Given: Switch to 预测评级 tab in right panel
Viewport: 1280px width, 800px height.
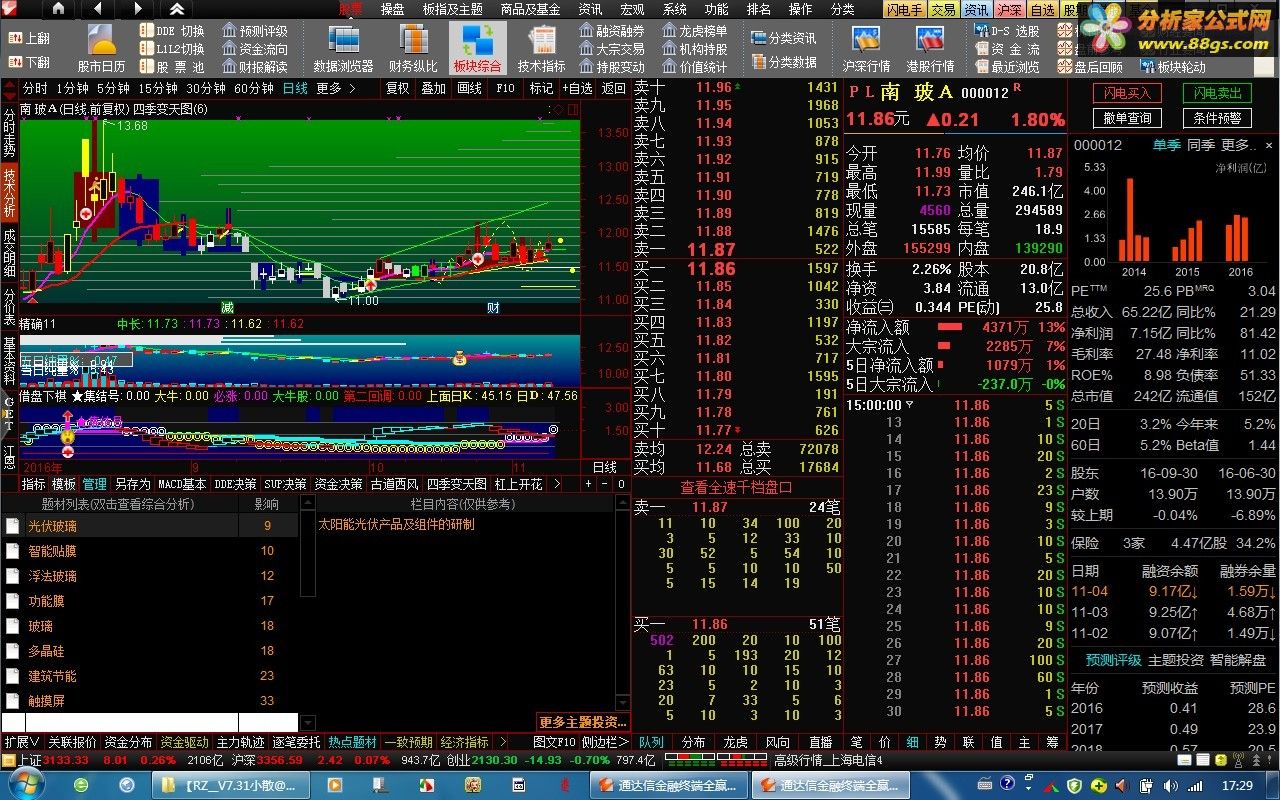Looking at the screenshot, I should (x=1112, y=660).
